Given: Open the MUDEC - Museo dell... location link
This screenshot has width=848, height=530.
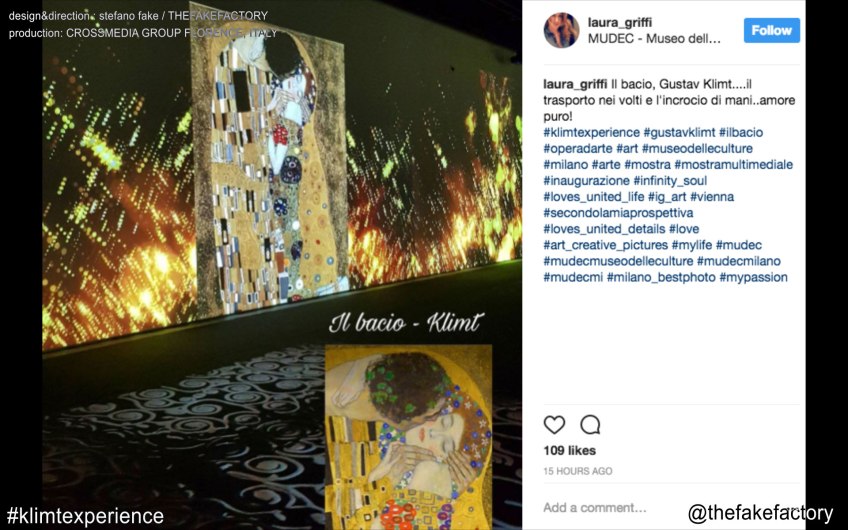Looking at the screenshot, I should (x=654, y=38).
